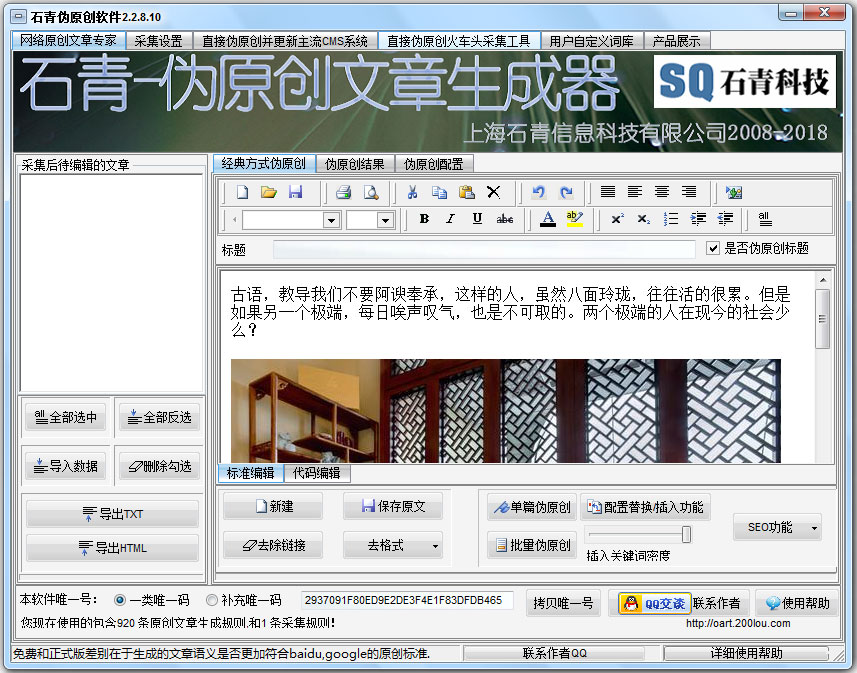Toggle italic formatting
Screen dimensions: 857x673
pos(450,219)
